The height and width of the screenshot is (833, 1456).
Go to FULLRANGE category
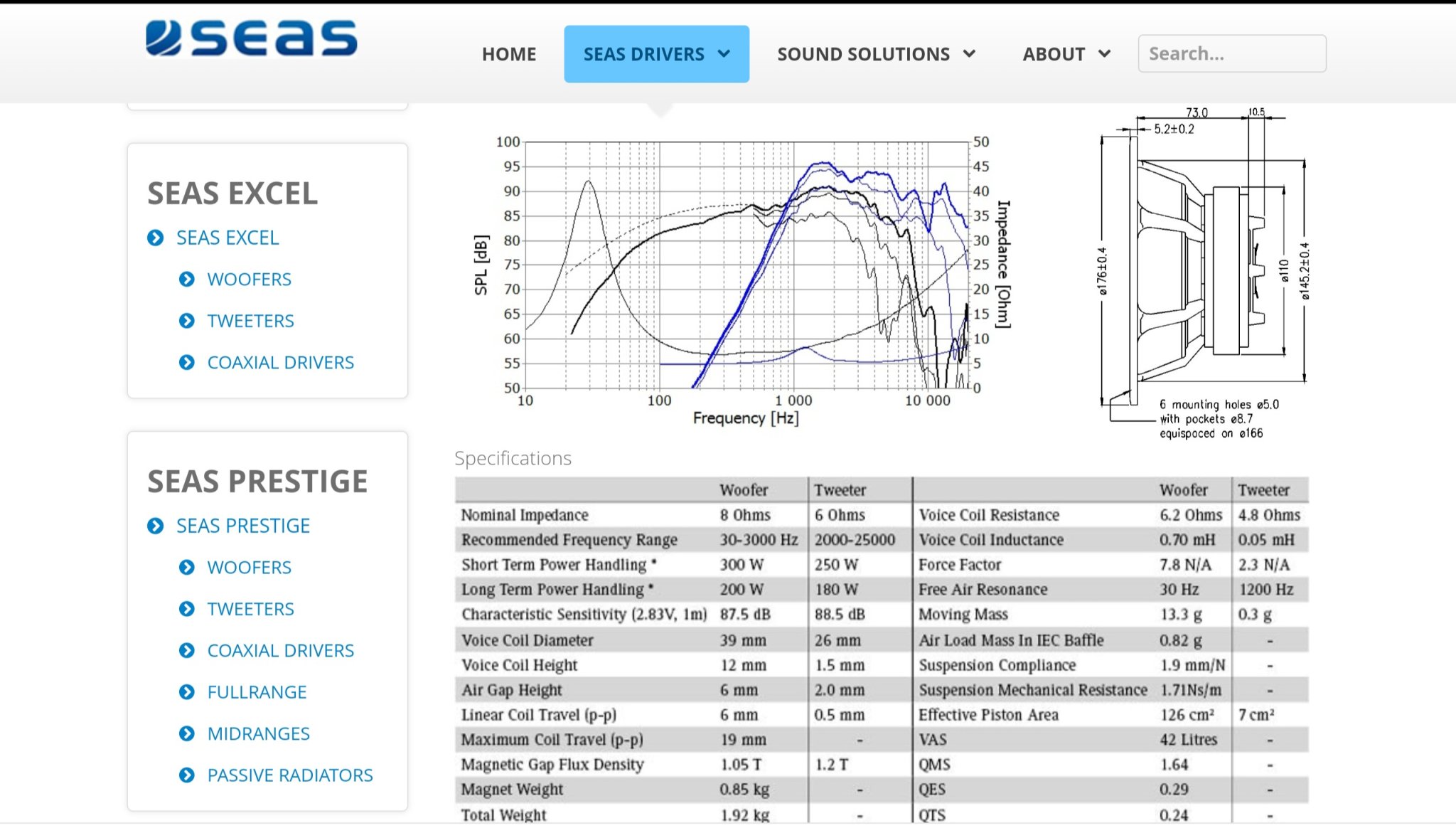coord(257,692)
